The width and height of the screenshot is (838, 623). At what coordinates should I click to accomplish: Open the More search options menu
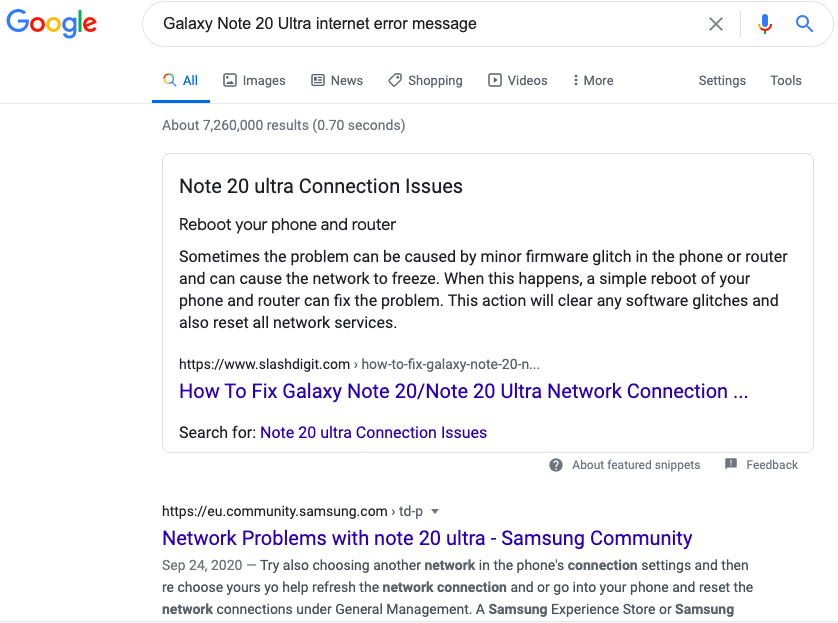click(x=593, y=80)
